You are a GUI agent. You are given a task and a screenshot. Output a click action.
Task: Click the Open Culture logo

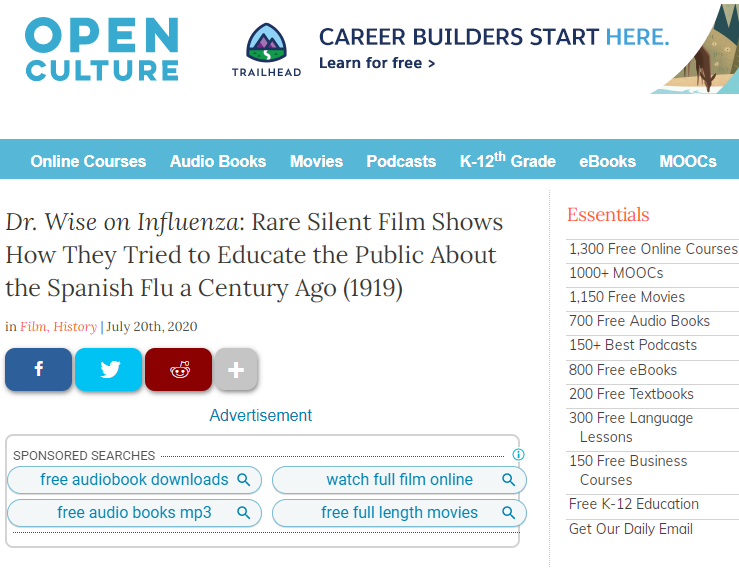pos(102,49)
